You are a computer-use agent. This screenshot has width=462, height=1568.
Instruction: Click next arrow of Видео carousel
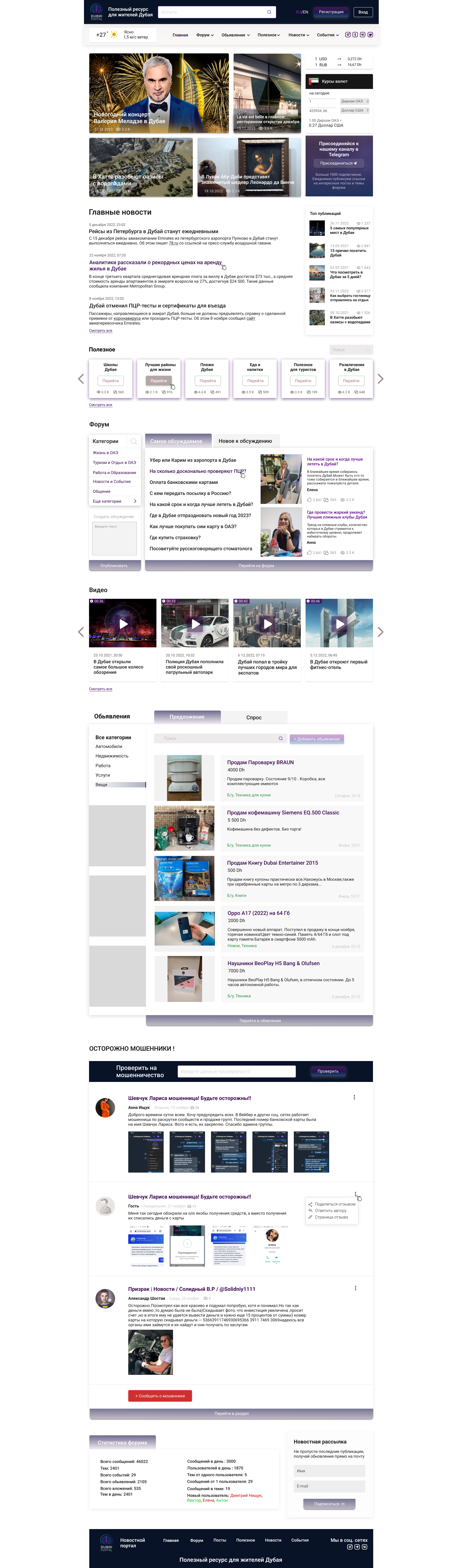[x=380, y=632]
